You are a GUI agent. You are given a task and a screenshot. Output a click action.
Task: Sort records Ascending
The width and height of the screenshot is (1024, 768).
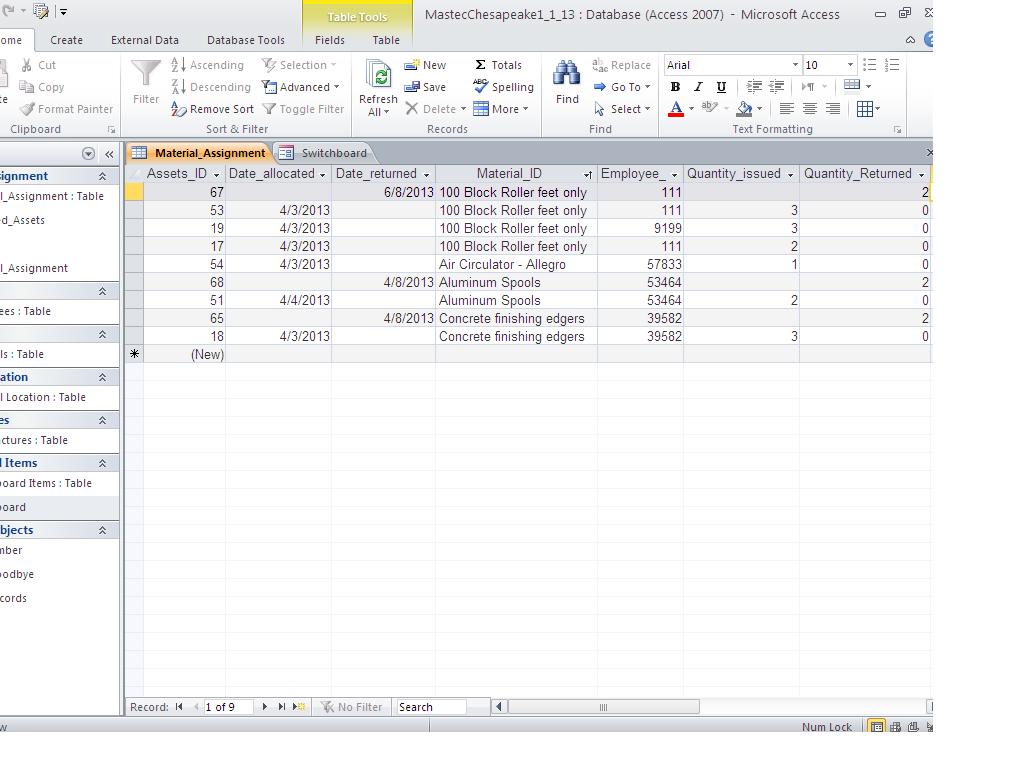[x=208, y=65]
